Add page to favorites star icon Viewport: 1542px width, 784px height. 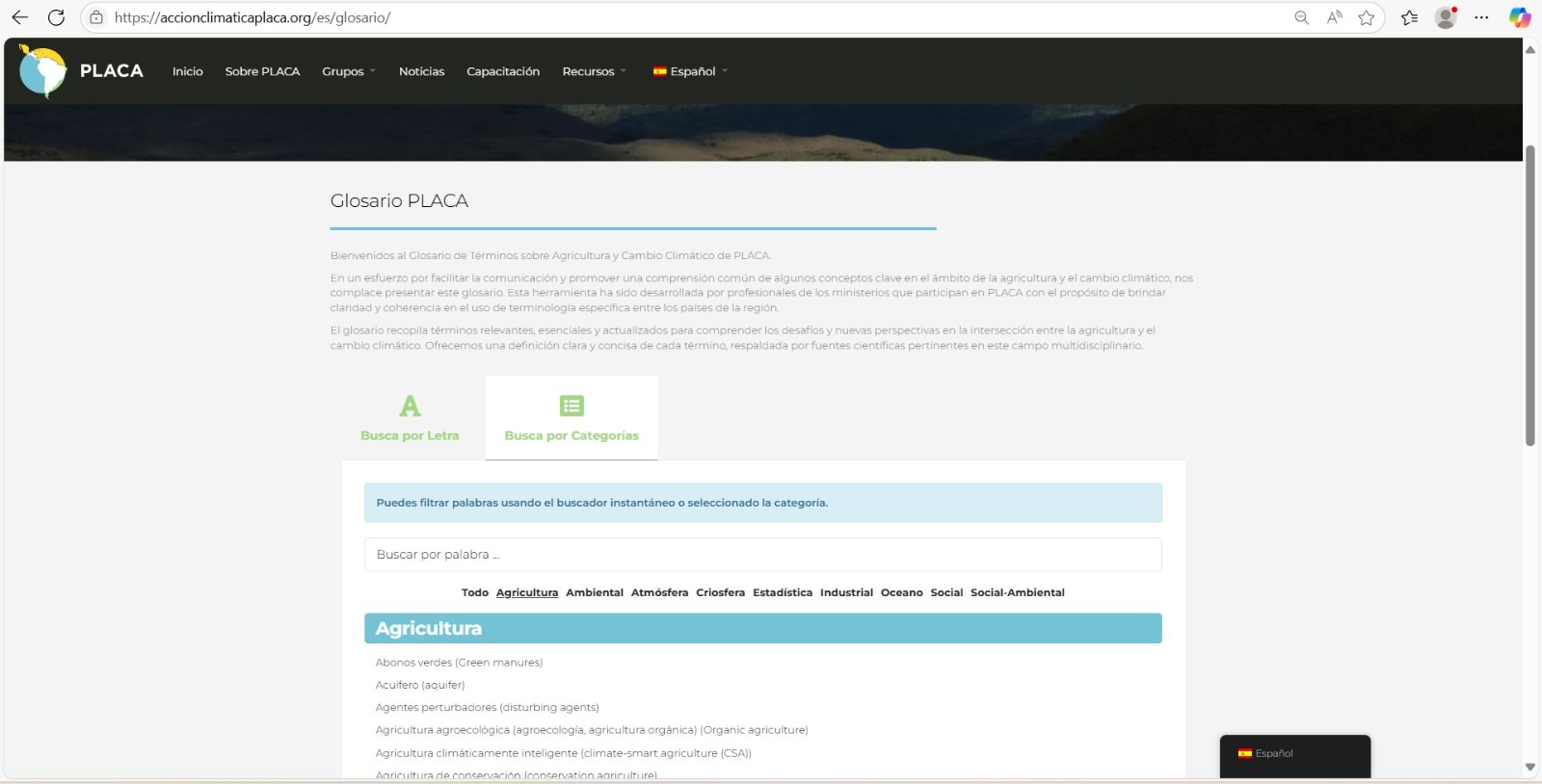(x=1366, y=17)
